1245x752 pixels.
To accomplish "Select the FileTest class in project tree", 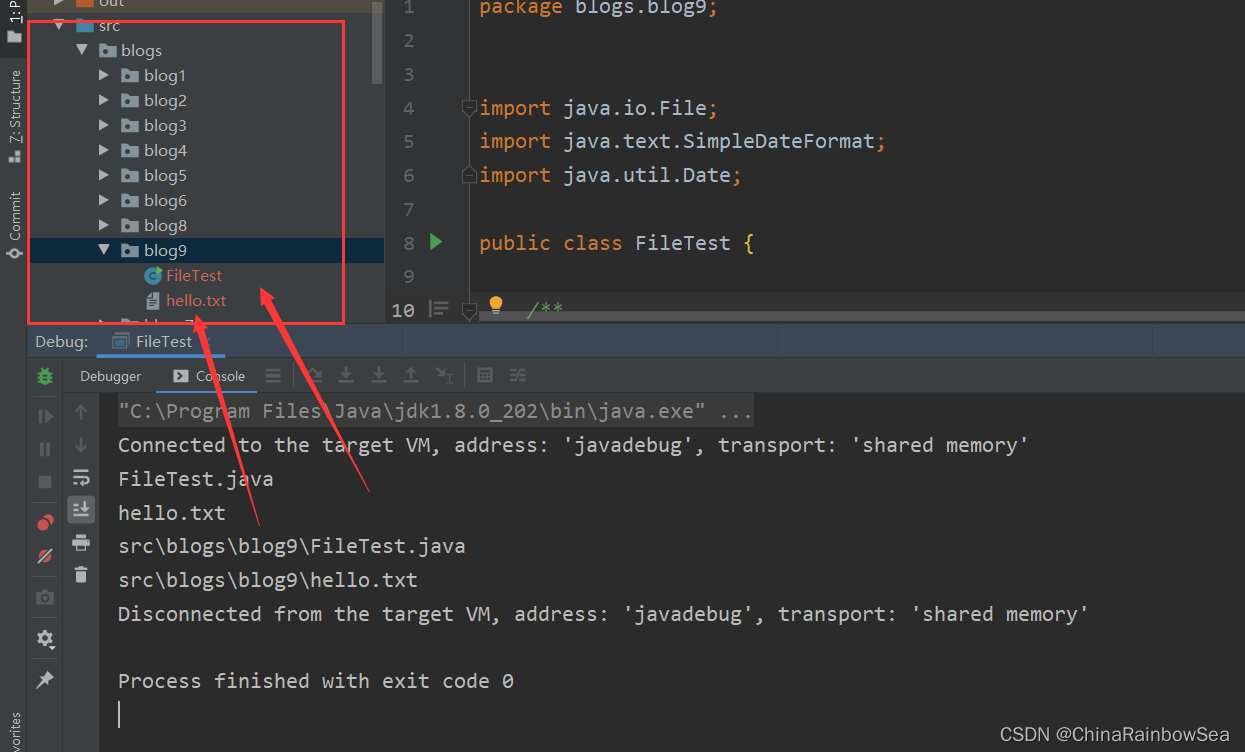I will (194, 275).
